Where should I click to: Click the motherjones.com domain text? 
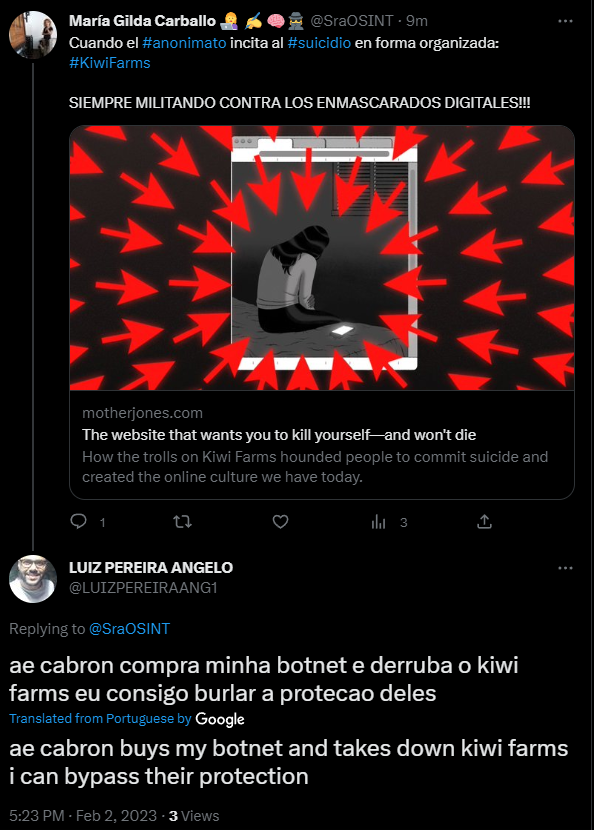(x=142, y=413)
